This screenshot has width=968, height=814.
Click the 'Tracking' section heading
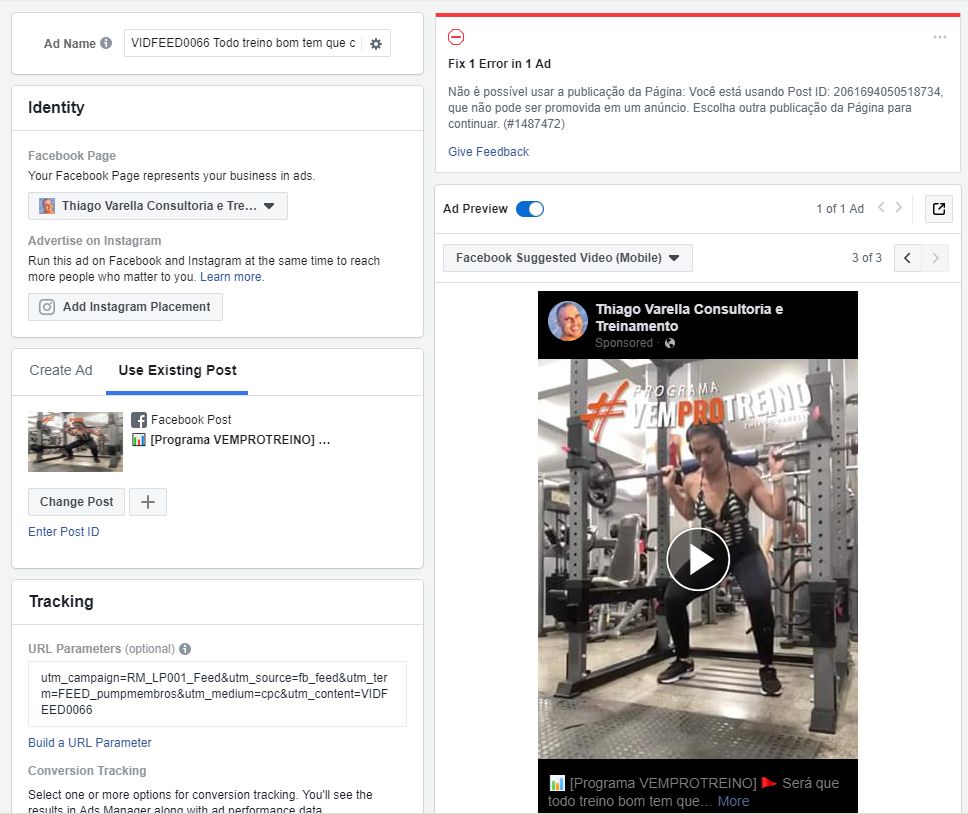tap(61, 601)
